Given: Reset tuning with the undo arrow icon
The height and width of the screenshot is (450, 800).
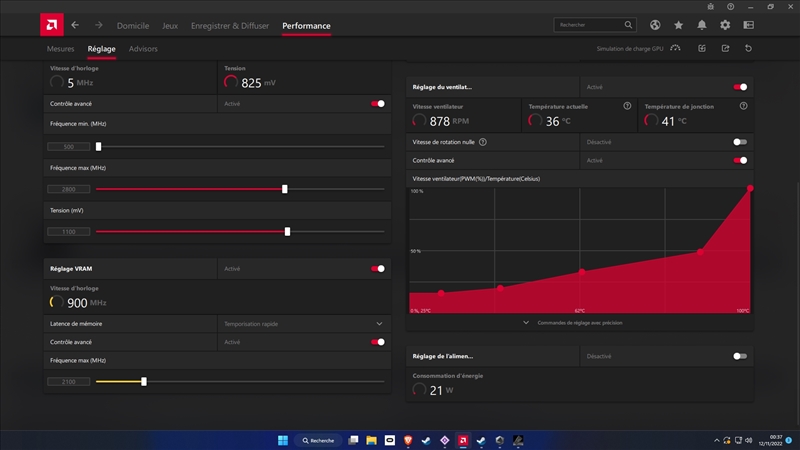Looking at the screenshot, I should pyautogui.click(x=749, y=48).
